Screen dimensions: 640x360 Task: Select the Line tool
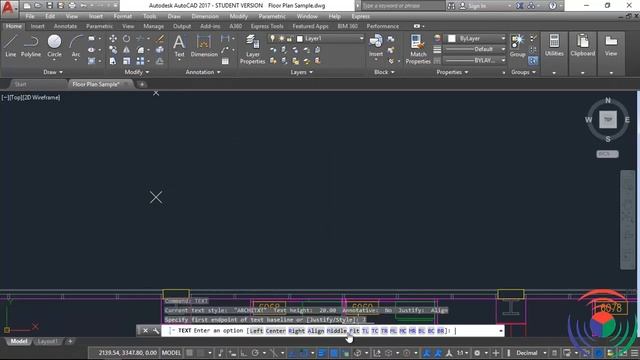[11, 46]
